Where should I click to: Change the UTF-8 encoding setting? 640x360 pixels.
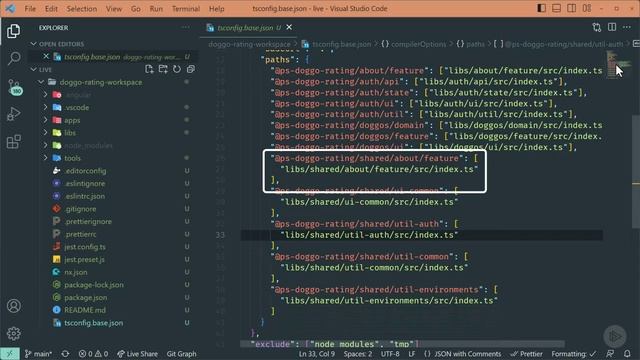pos(390,354)
